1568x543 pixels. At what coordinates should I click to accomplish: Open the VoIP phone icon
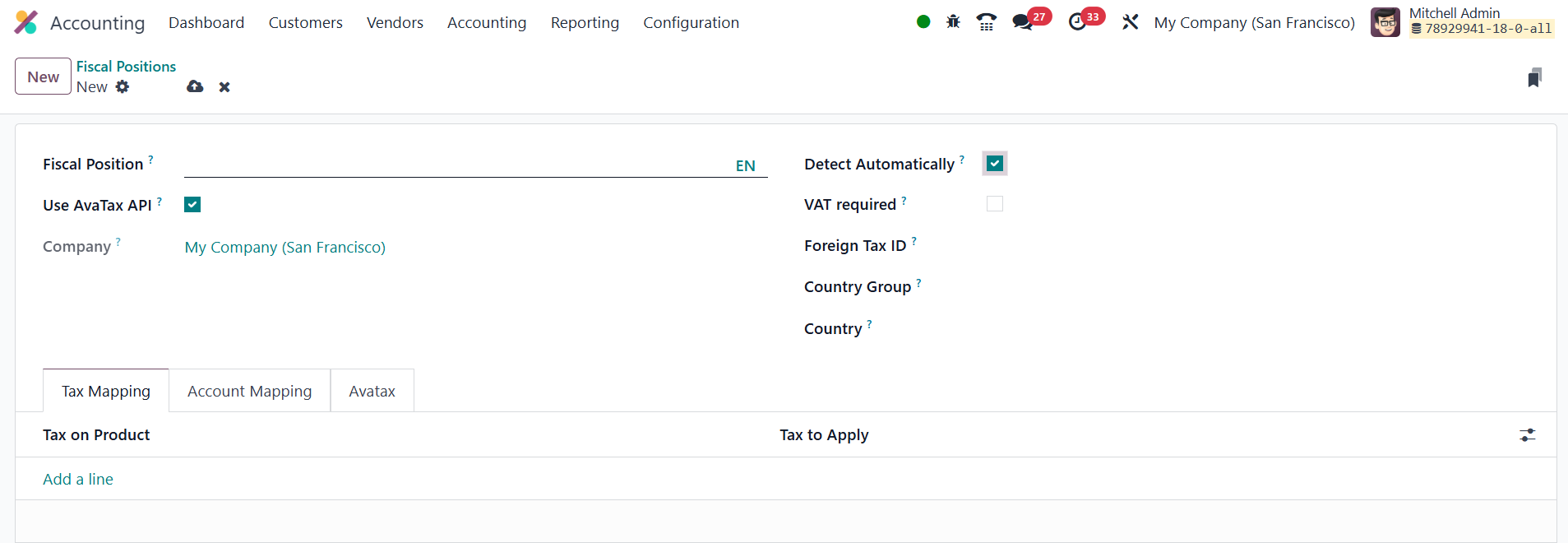click(986, 22)
